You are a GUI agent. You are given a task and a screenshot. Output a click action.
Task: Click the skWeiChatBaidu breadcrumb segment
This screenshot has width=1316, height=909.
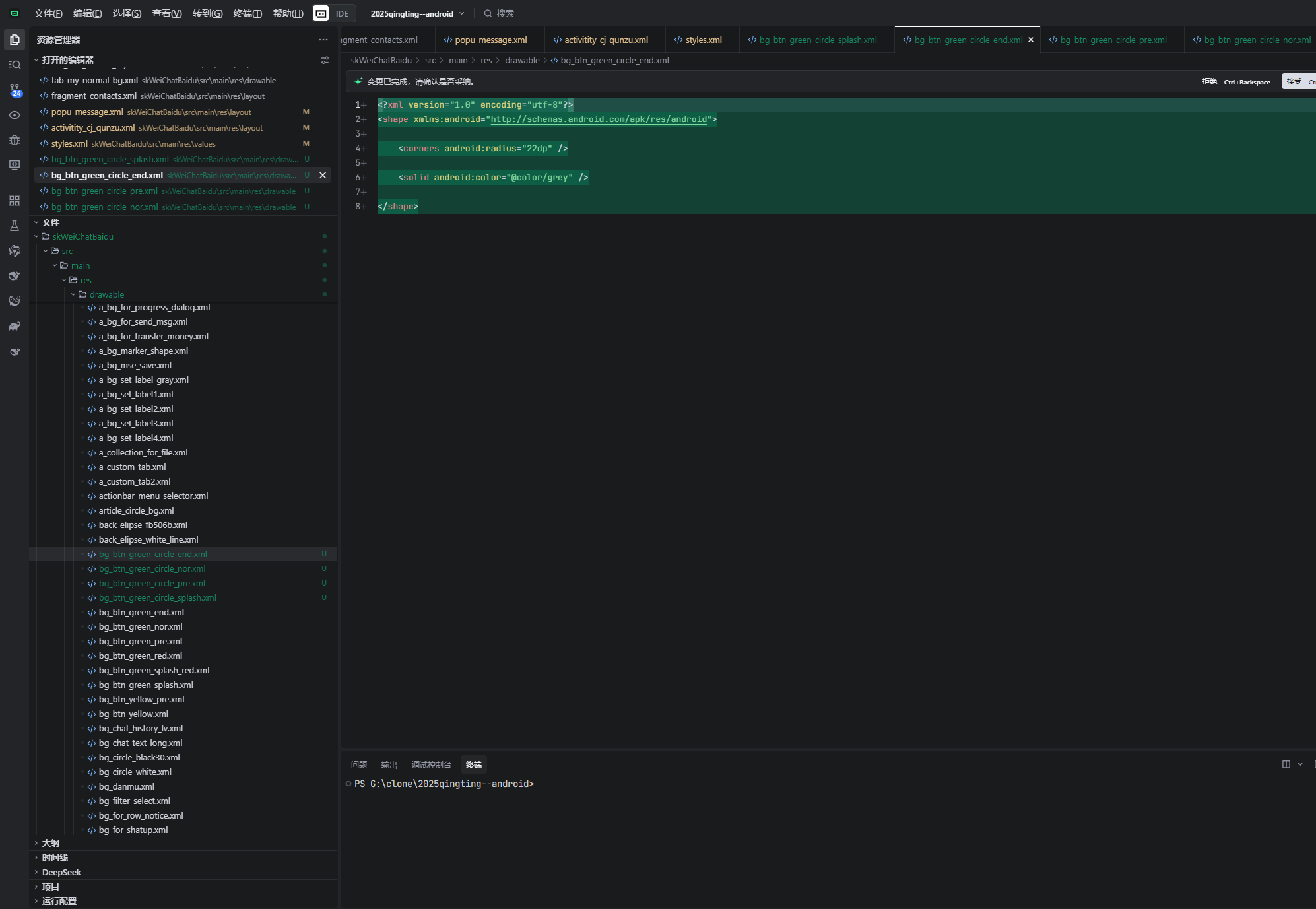[381, 60]
